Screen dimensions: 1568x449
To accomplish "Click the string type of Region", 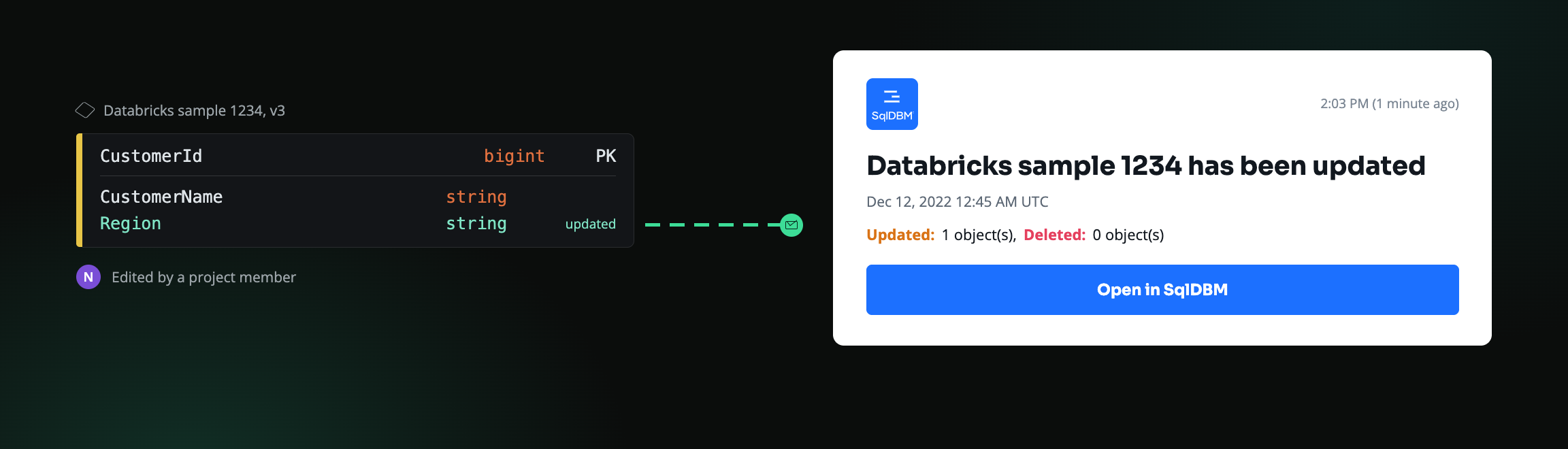I will point(476,224).
